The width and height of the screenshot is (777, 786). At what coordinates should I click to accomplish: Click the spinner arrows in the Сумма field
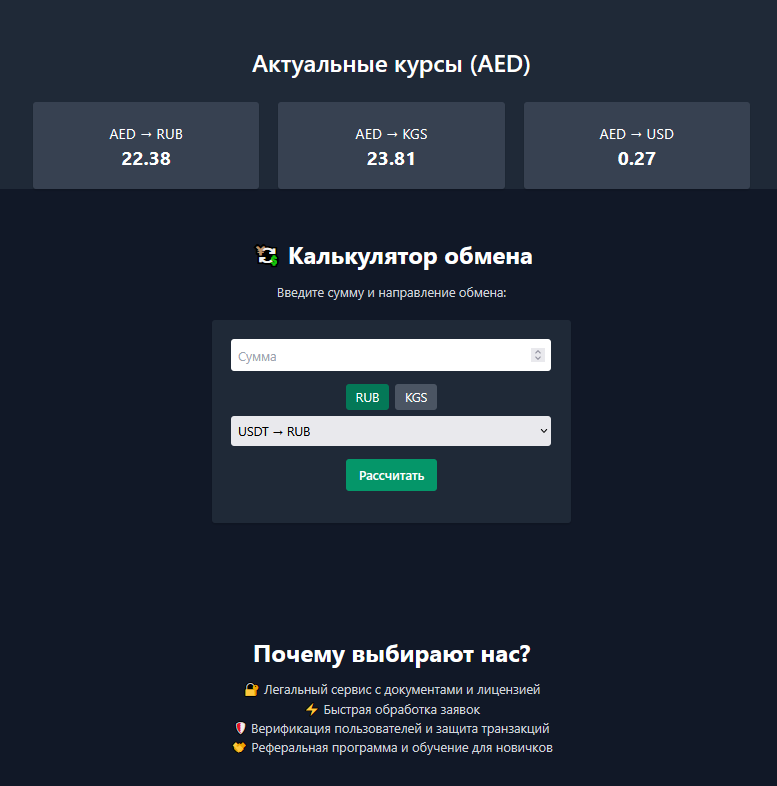(538, 355)
